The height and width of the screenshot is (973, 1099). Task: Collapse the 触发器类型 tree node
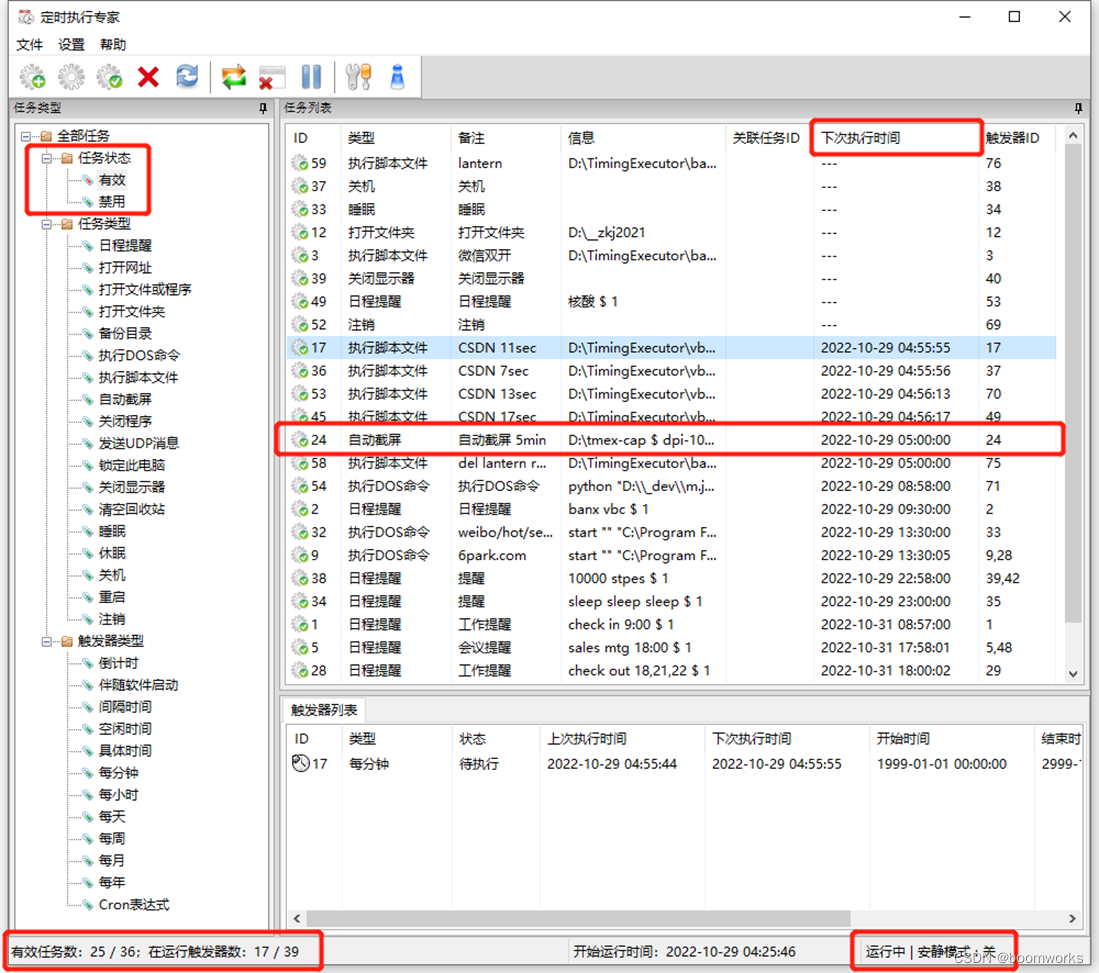point(47,641)
